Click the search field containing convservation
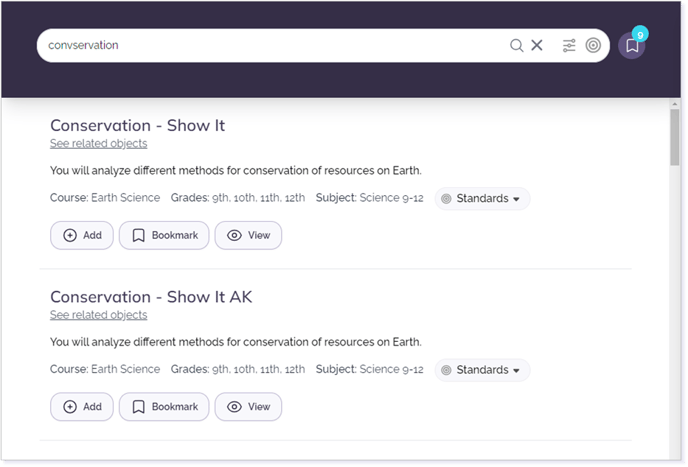 click(272, 45)
